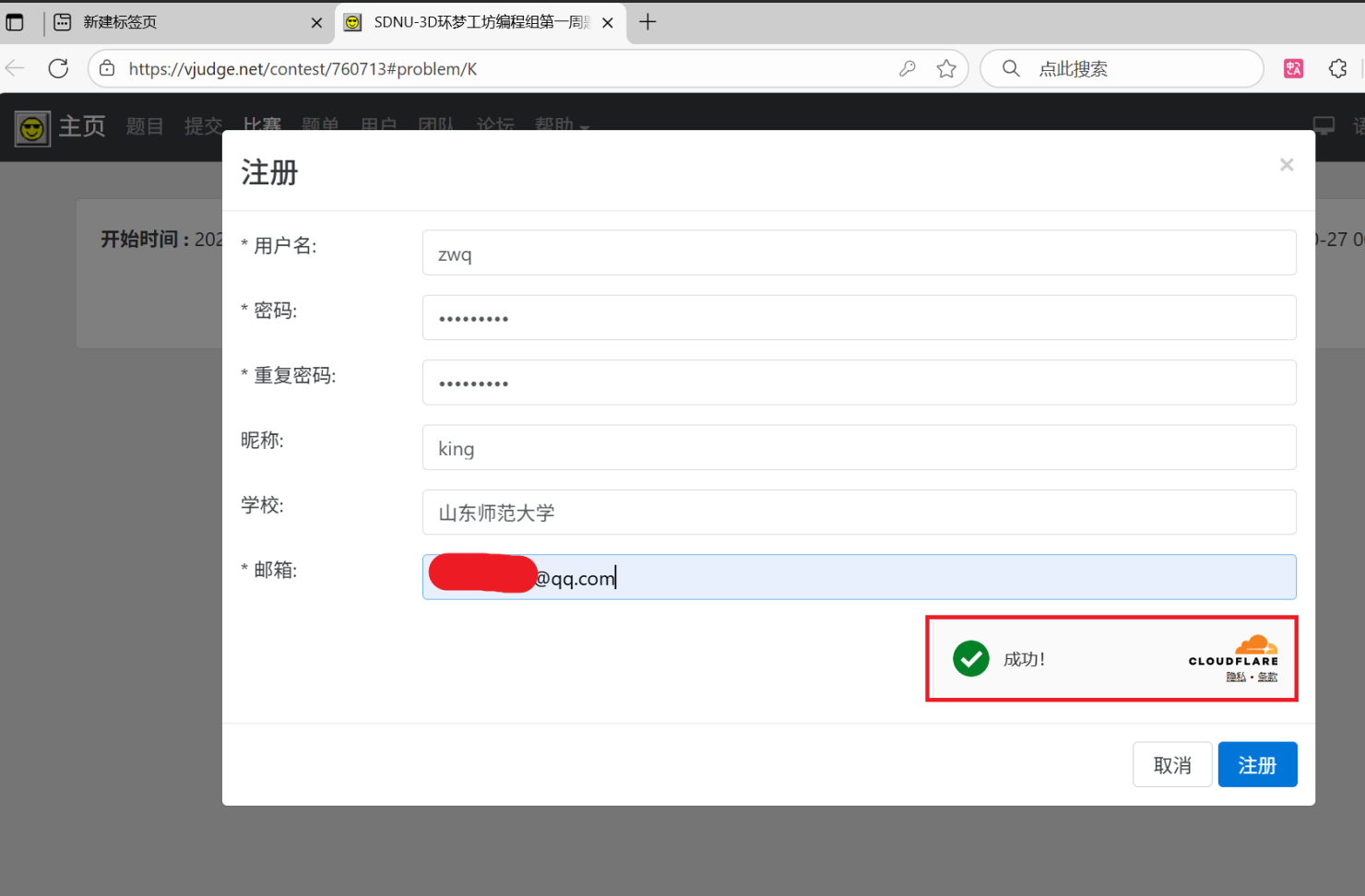Screen dimensions: 1365x896
Task: Click the 学校 input field
Action: [x=859, y=513]
